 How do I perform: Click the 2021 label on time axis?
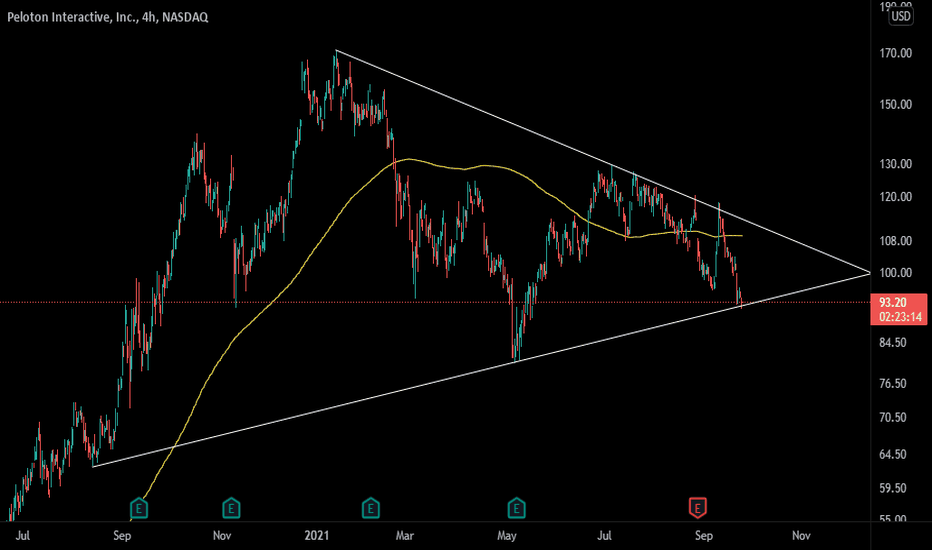pyautogui.click(x=316, y=536)
